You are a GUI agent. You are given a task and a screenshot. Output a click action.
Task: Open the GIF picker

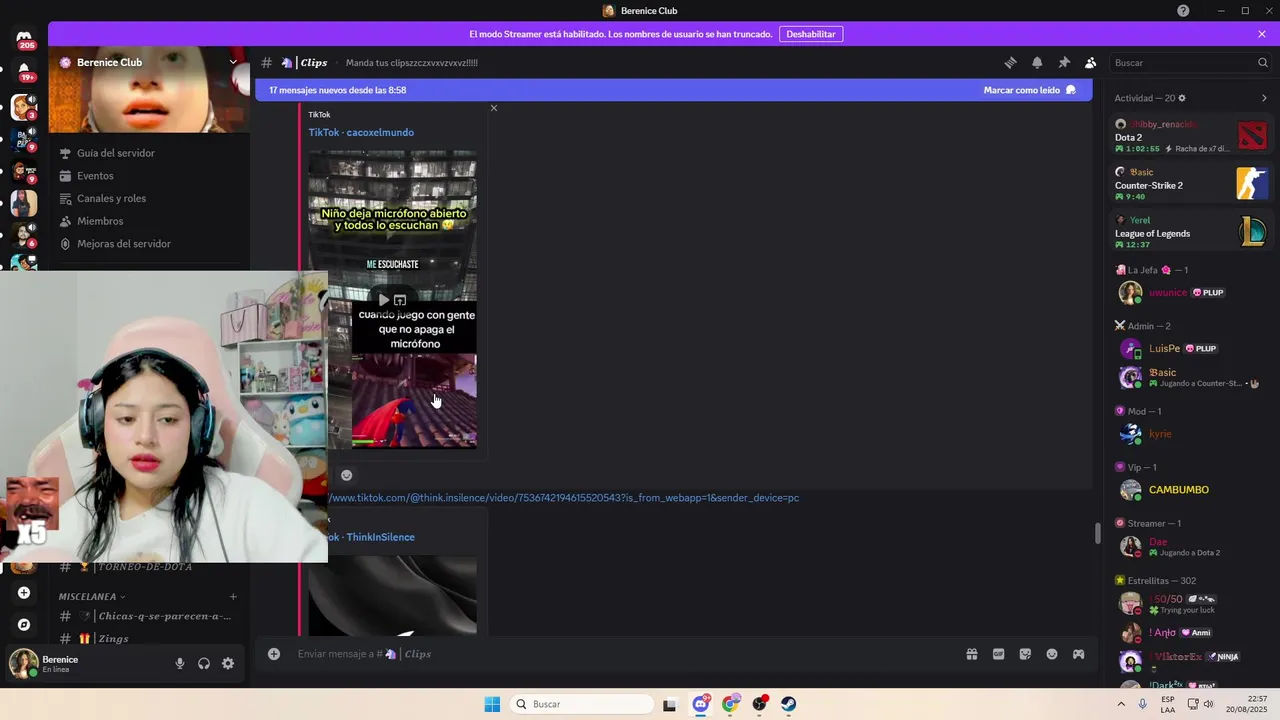(998, 654)
